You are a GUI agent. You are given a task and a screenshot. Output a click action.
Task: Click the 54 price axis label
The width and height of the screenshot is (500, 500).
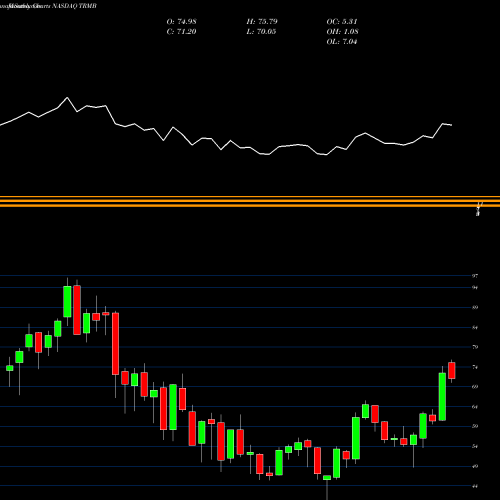point(475,446)
